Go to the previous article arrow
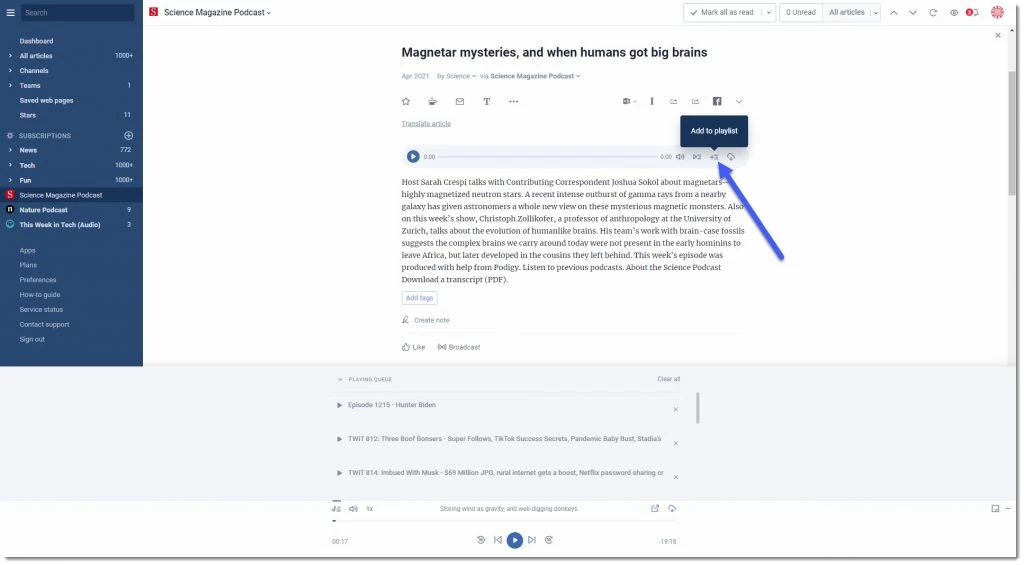Screen dimensions: 1024x565 pyautogui.click(x=894, y=12)
